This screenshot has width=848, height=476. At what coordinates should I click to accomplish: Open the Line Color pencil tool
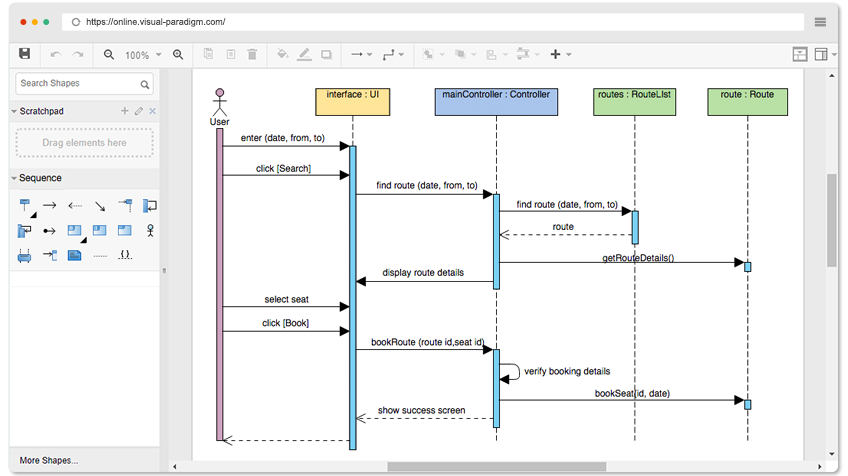point(304,54)
